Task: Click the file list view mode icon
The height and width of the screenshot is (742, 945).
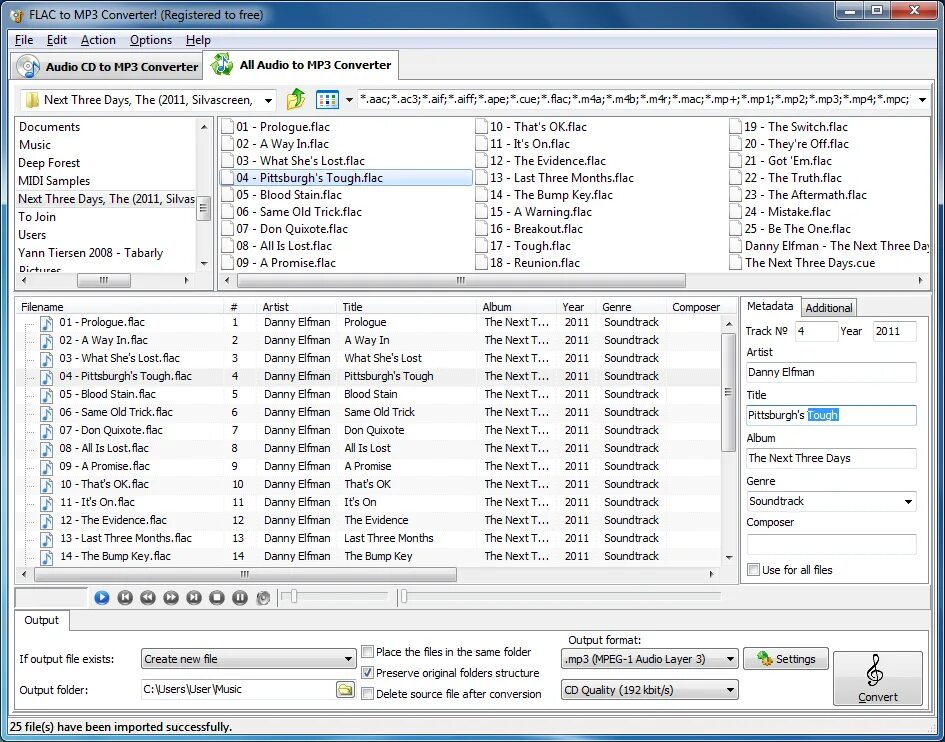Action: pyautogui.click(x=327, y=99)
